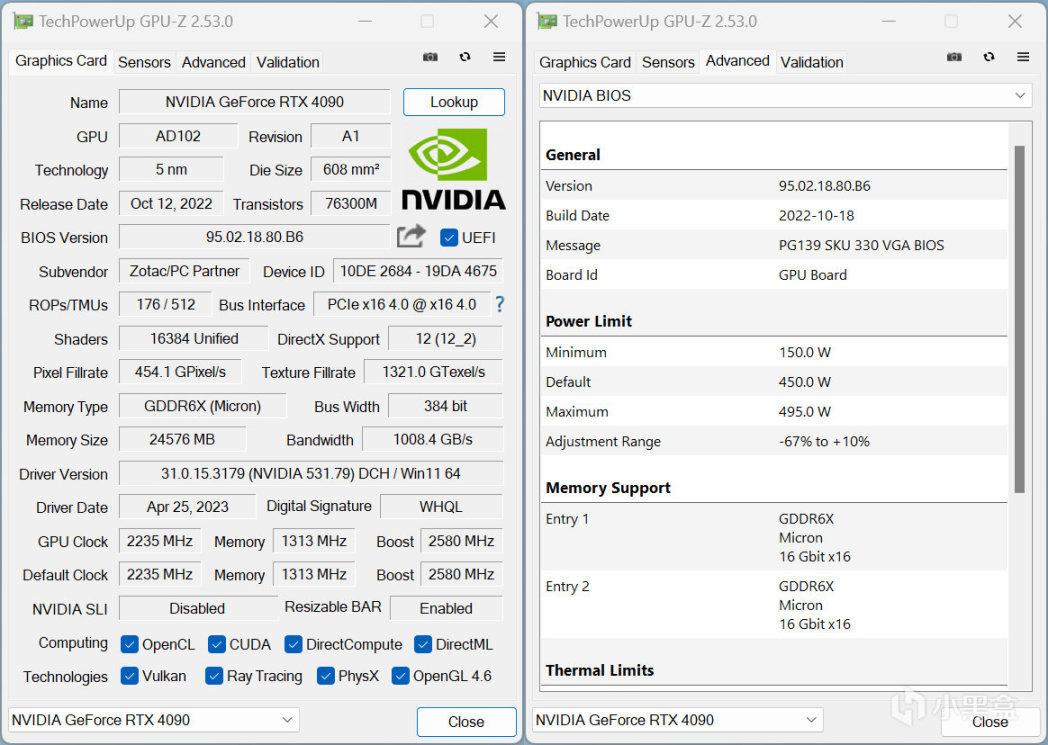Toggle the UEFI checkbox
Viewport: 1048px width, 745px height.
coord(448,237)
